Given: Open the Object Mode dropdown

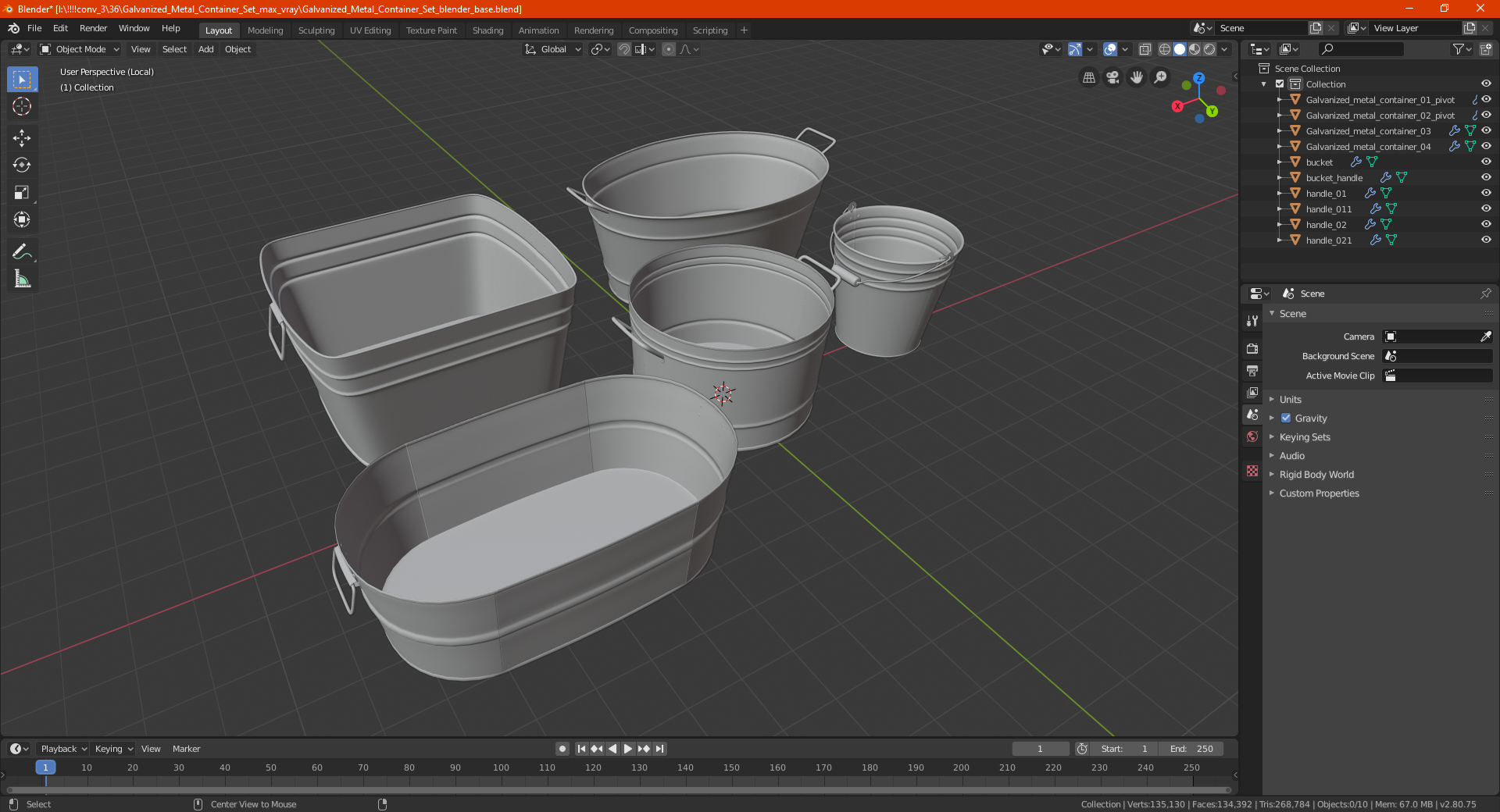Looking at the screenshot, I should coord(80,49).
